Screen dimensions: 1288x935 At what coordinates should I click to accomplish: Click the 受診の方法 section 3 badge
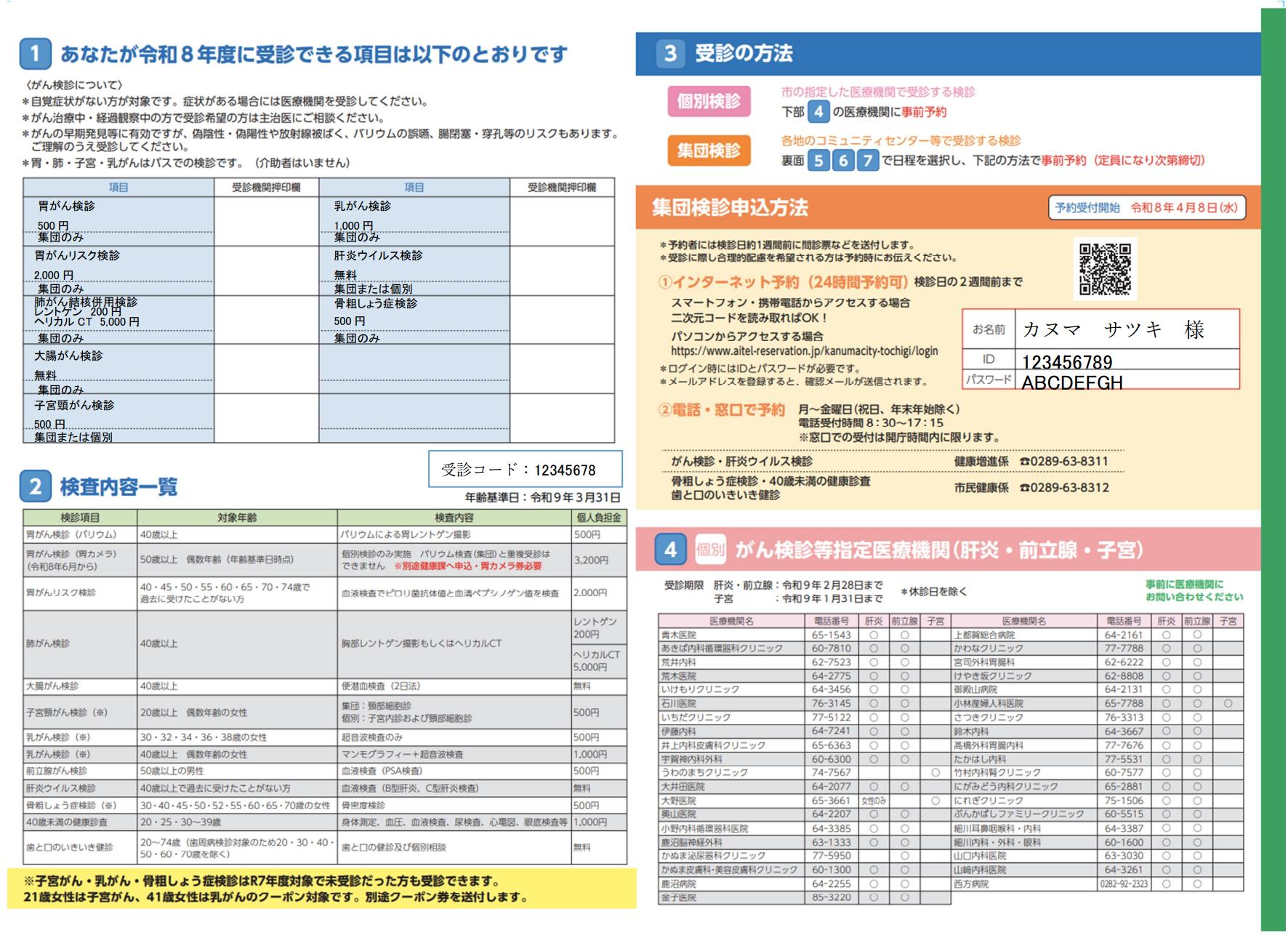[669, 50]
